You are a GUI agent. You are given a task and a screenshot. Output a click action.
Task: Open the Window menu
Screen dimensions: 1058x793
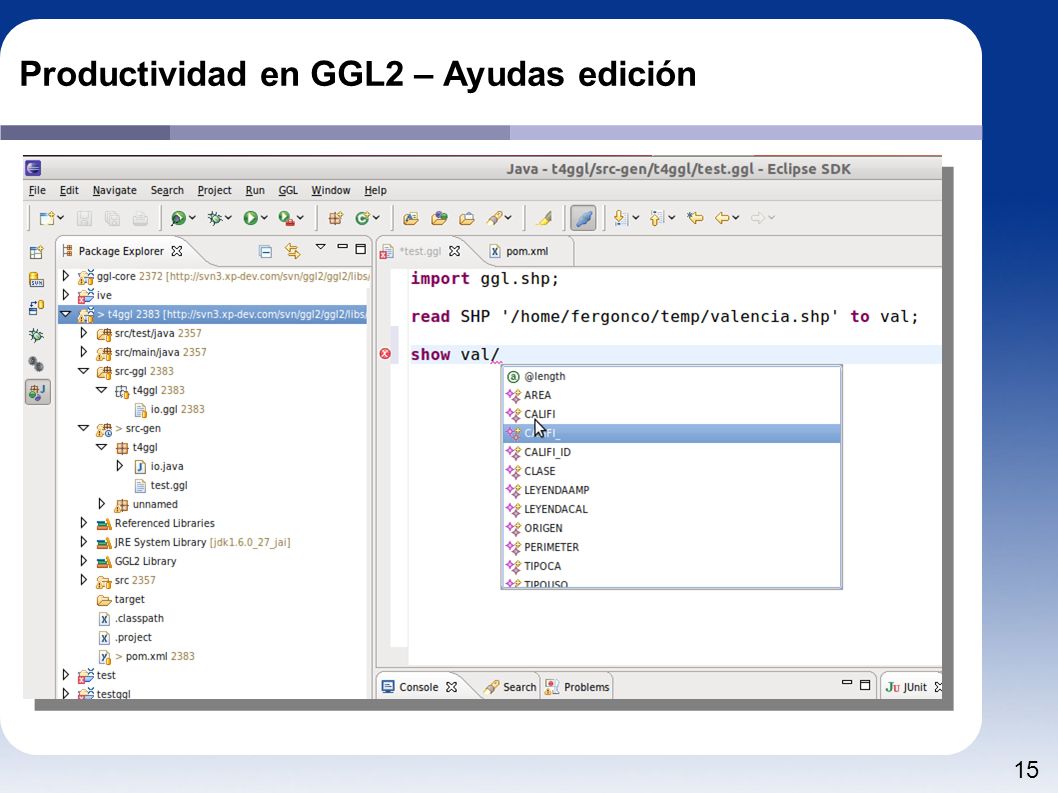pyautogui.click(x=331, y=190)
